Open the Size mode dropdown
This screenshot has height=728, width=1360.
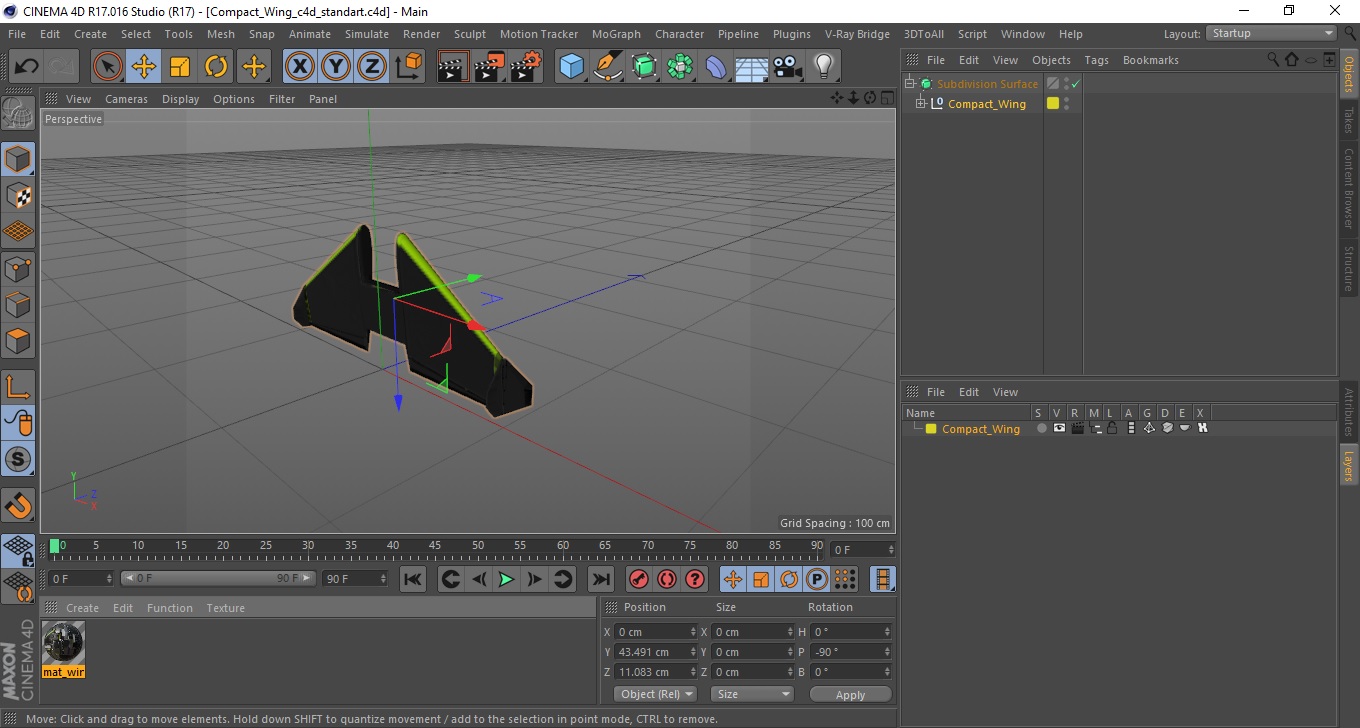pos(752,694)
